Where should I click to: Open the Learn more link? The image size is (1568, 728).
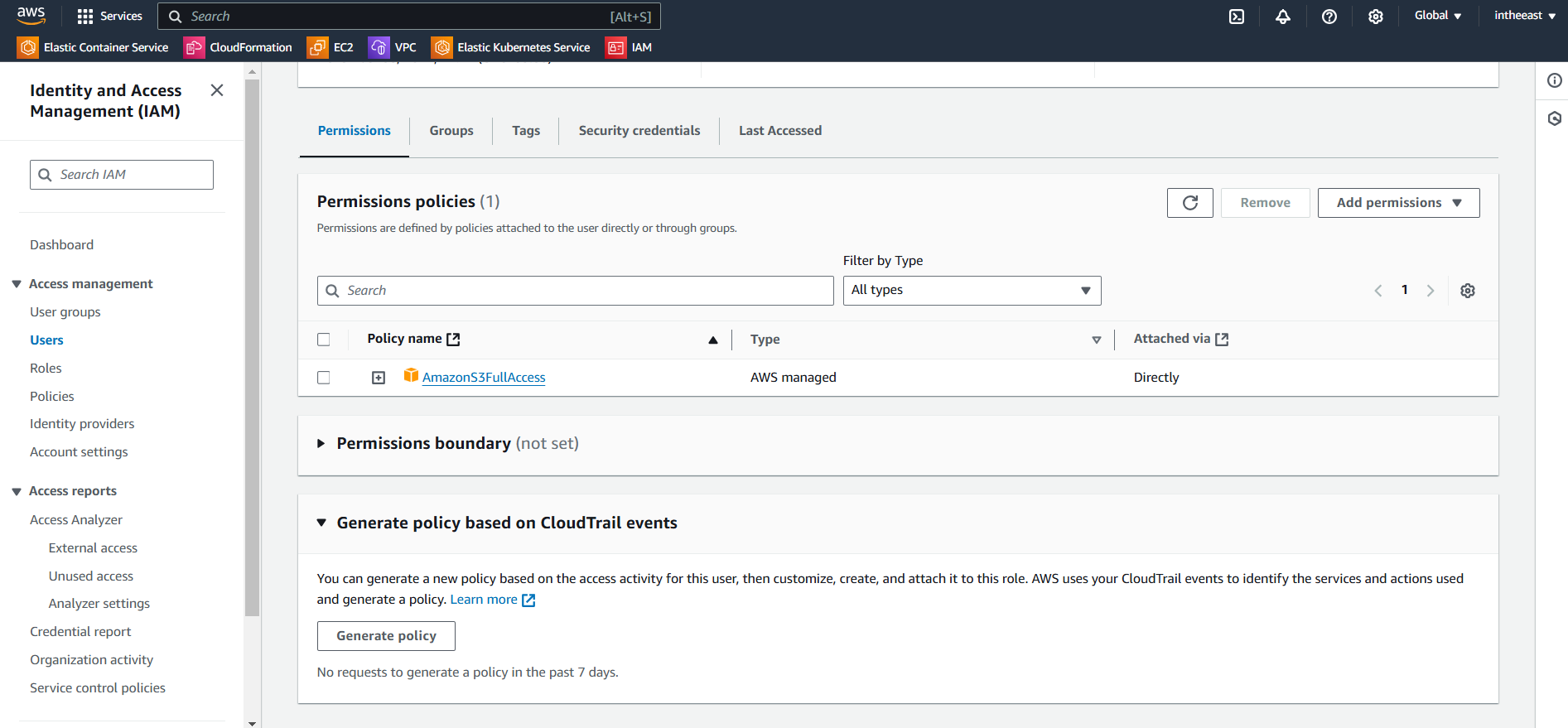click(493, 600)
